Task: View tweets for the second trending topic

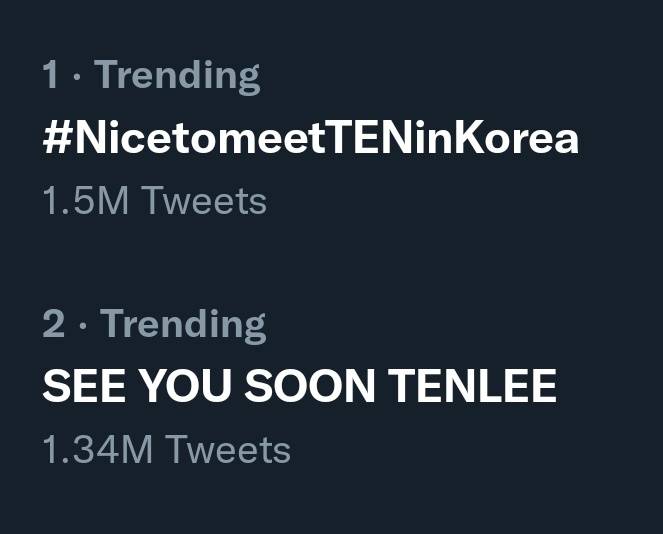Action: [299, 387]
